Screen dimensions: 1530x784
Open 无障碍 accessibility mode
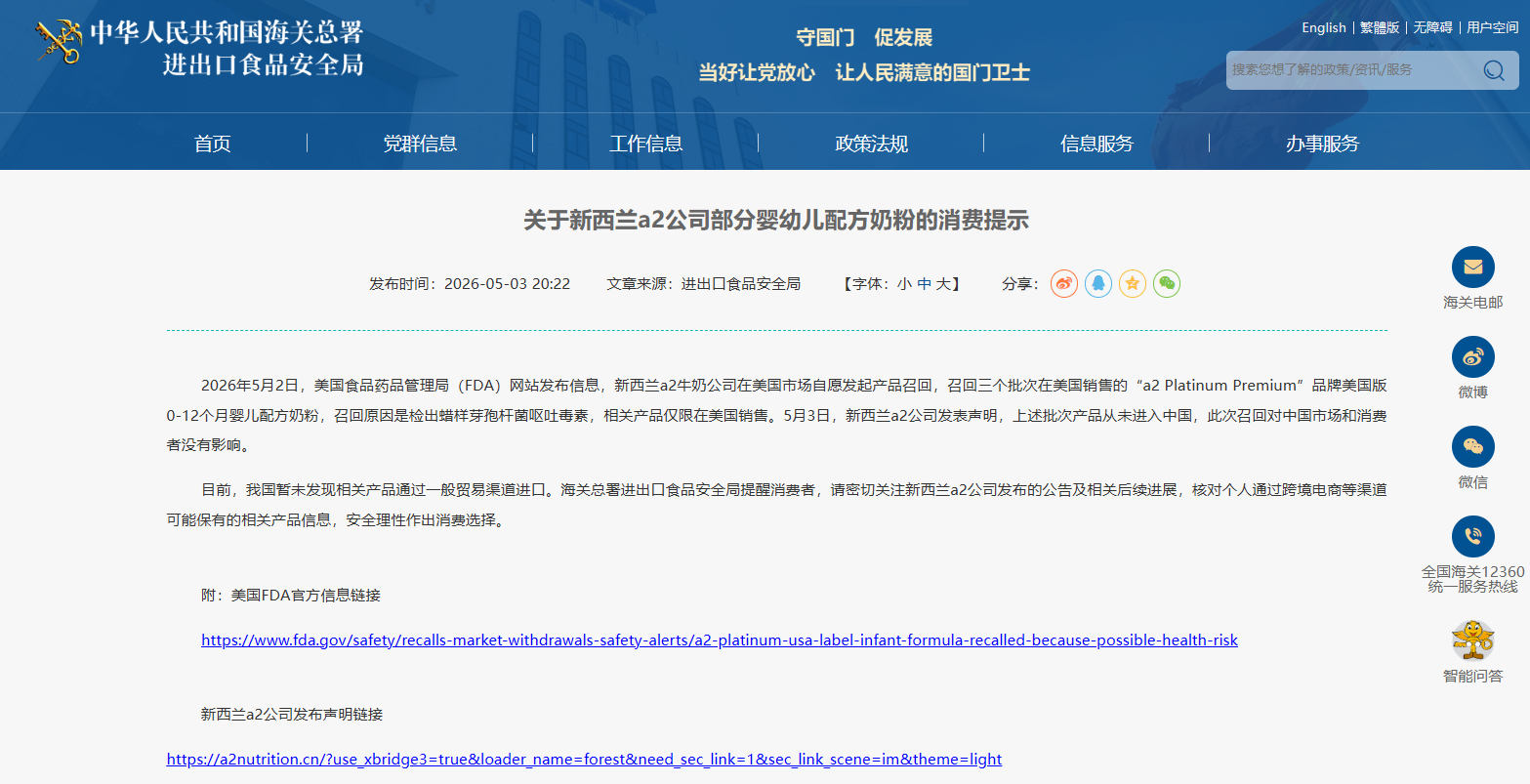(x=1432, y=27)
